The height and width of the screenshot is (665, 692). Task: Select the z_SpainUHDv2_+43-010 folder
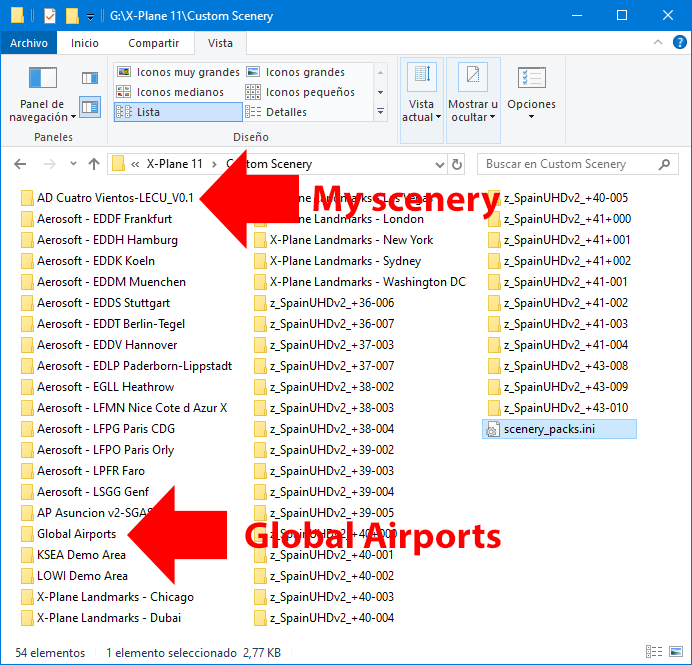tap(558, 408)
